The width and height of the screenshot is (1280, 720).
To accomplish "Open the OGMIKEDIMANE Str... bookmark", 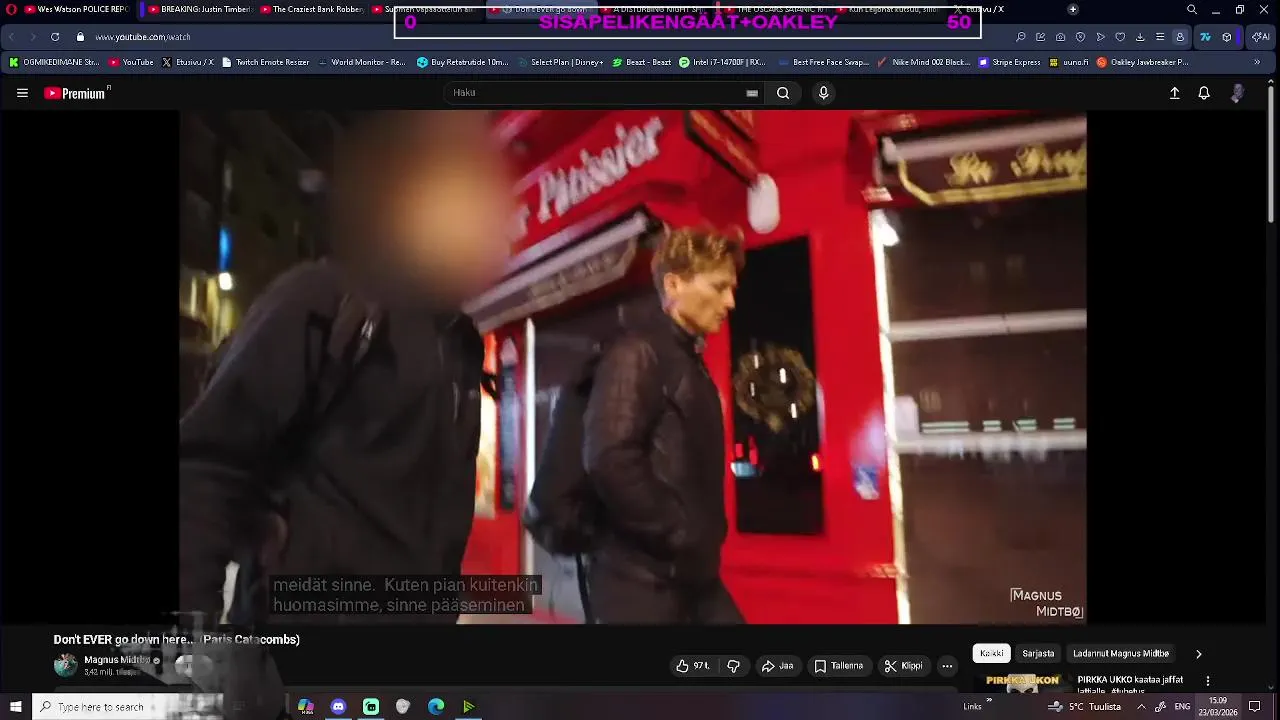I will 54,62.
